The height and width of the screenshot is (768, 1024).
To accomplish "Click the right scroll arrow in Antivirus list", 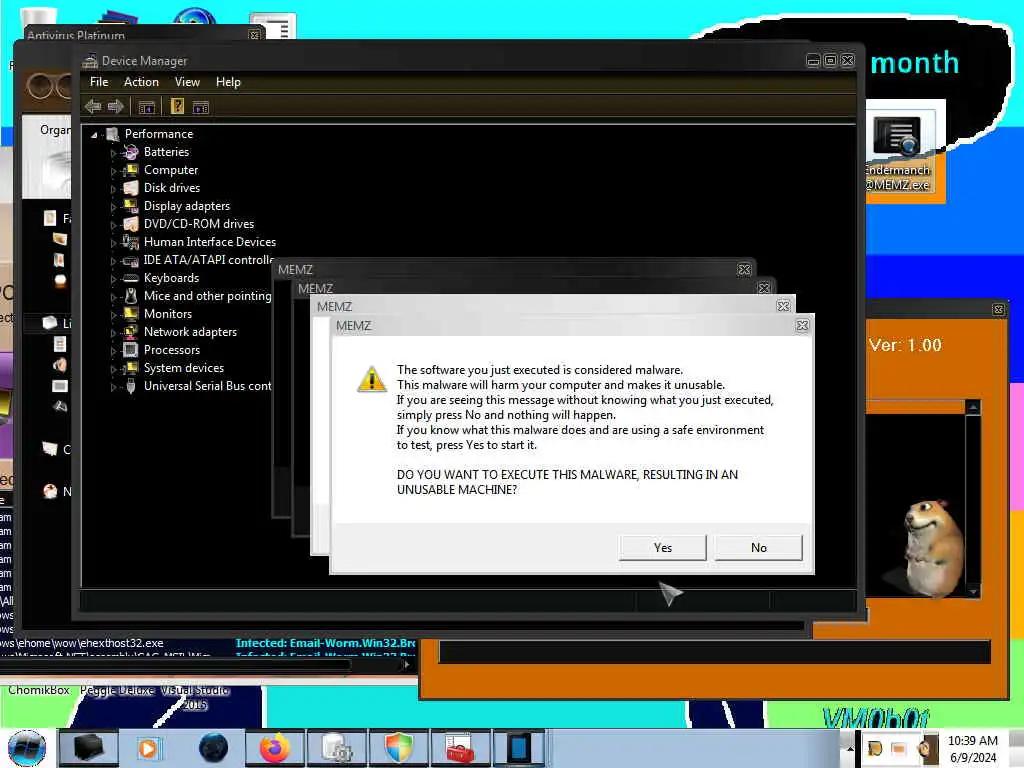I will [406, 665].
